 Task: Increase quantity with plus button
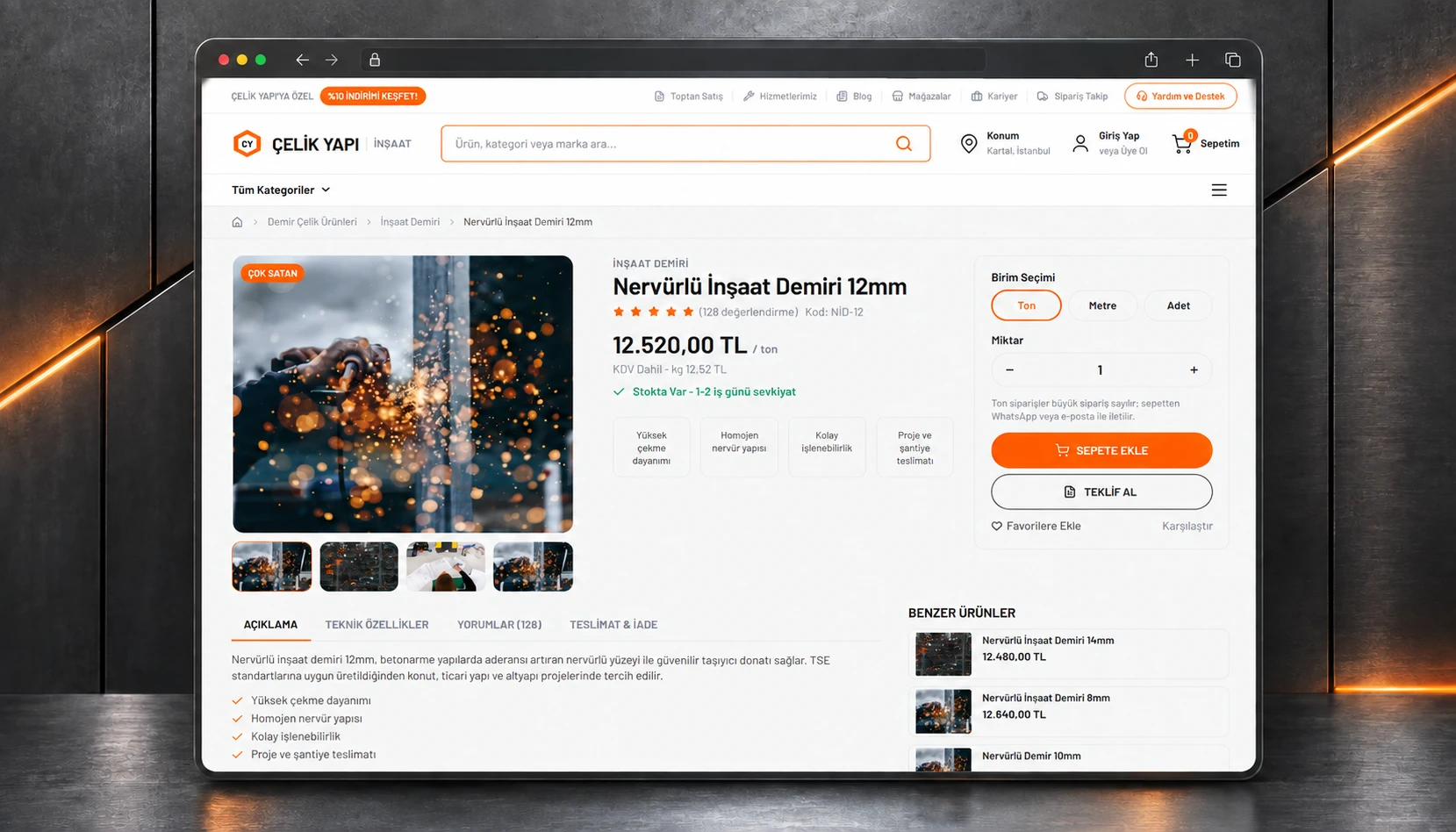coord(1194,369)
